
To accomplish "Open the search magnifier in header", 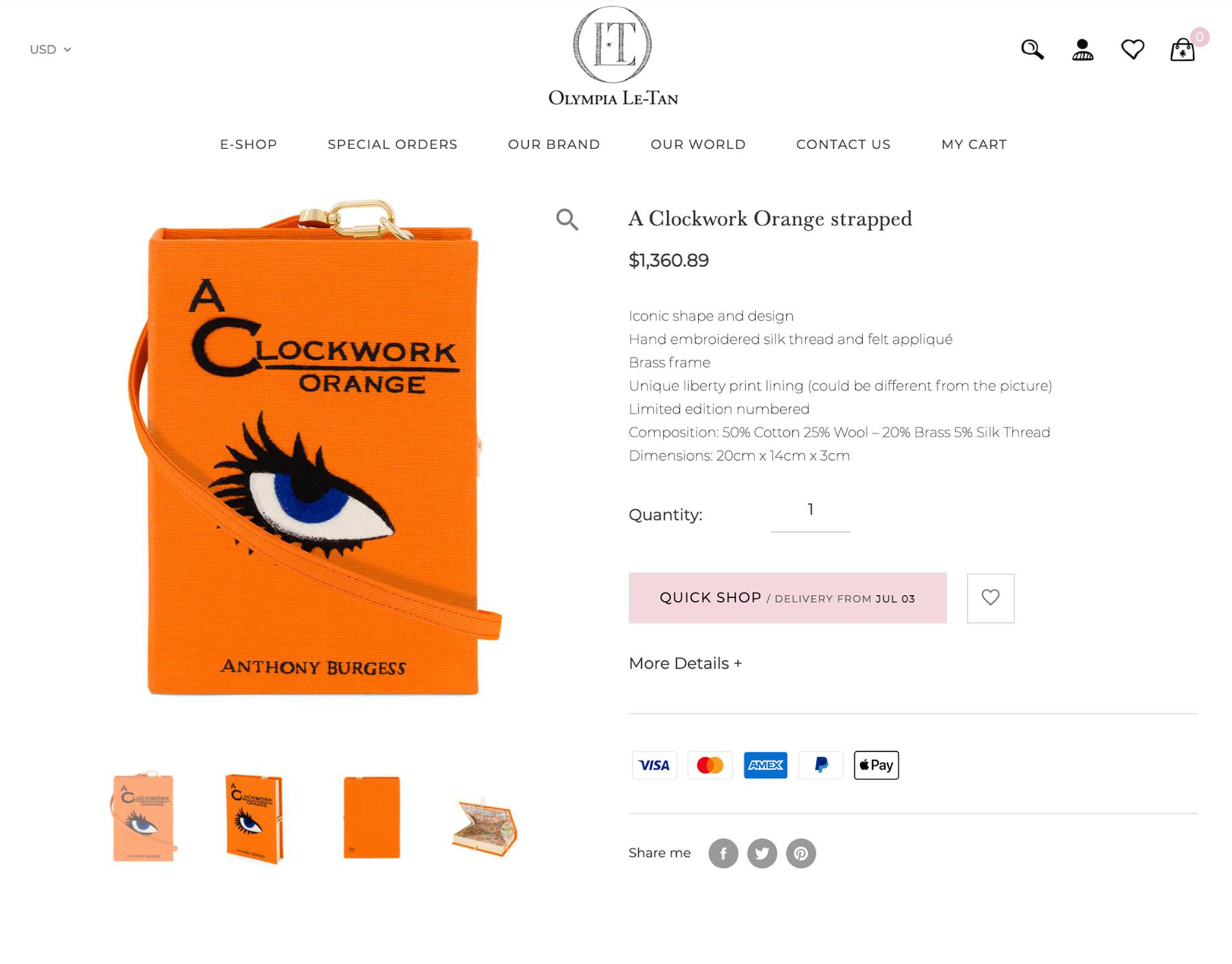I will 1032,49.
